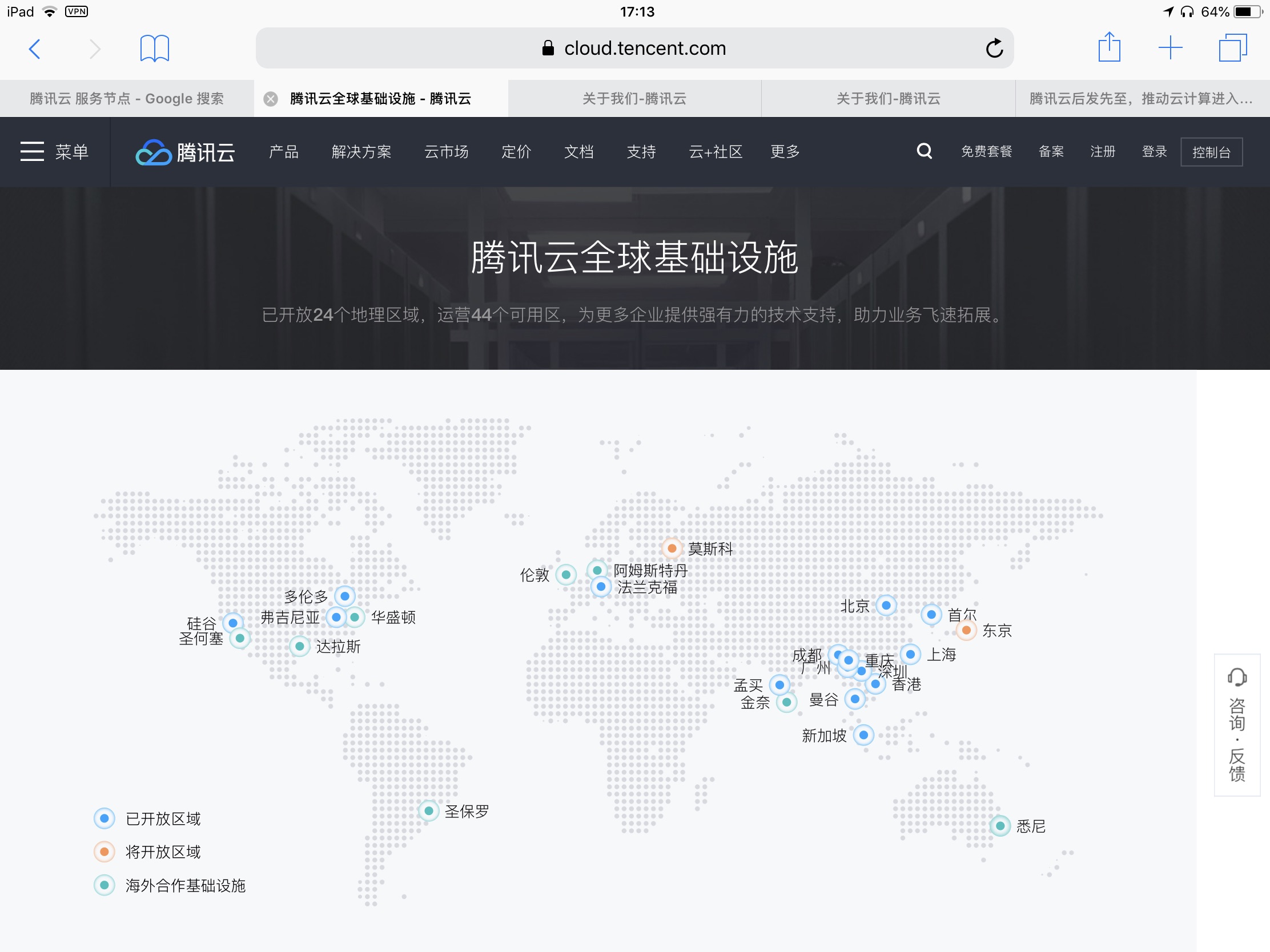This screenshot has width=1270, height=952.
Task: Tap the VPN status indicator
Action: [77, 11]
